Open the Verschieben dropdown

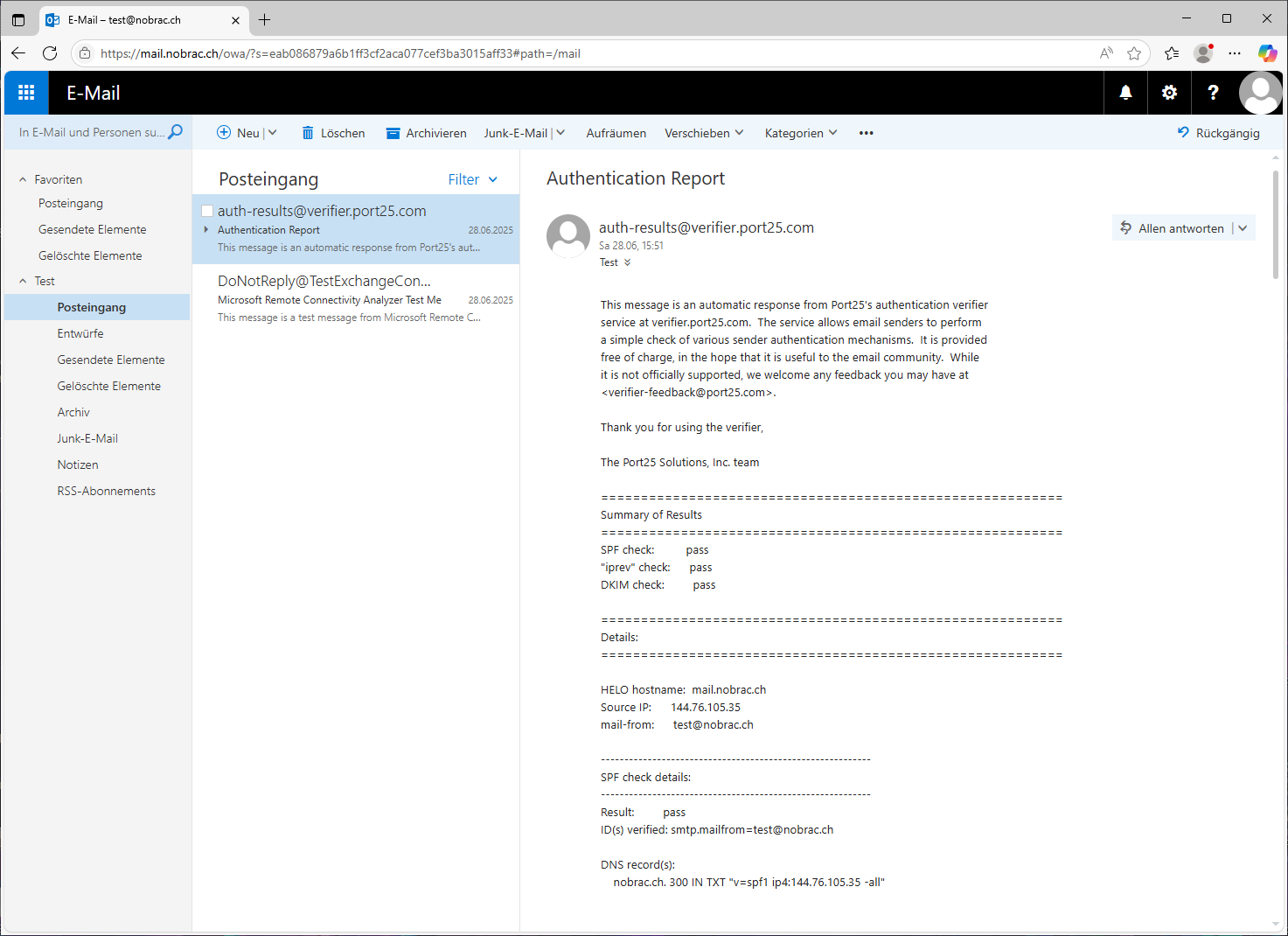tap(704, 133)
